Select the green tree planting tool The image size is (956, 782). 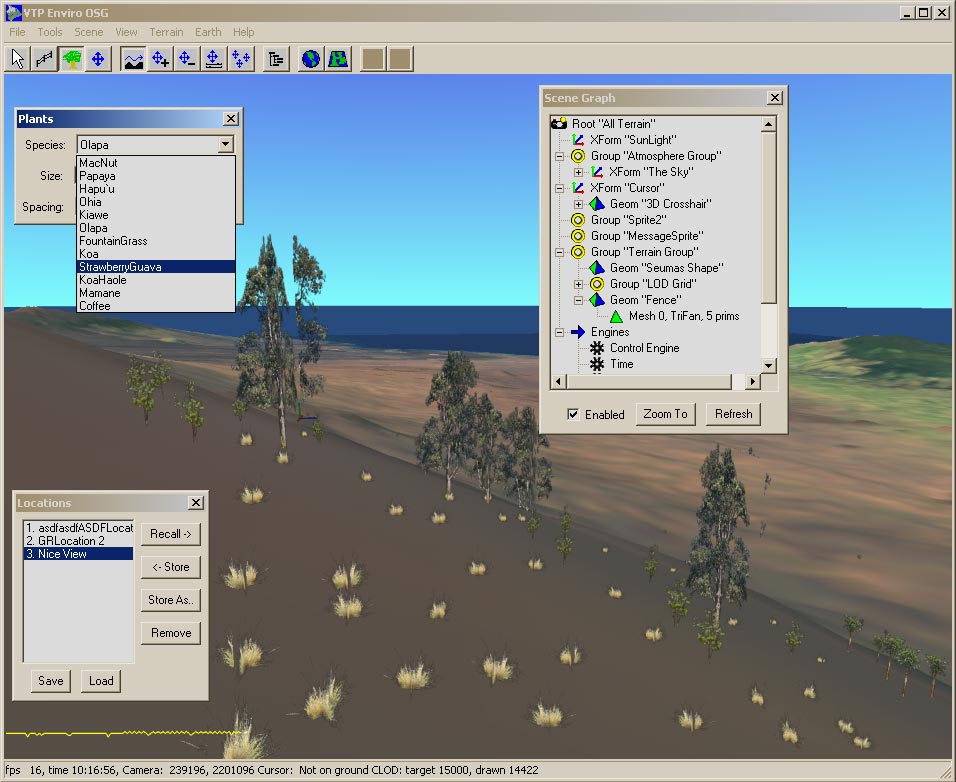pyautogui.click(x=71, y=59)
